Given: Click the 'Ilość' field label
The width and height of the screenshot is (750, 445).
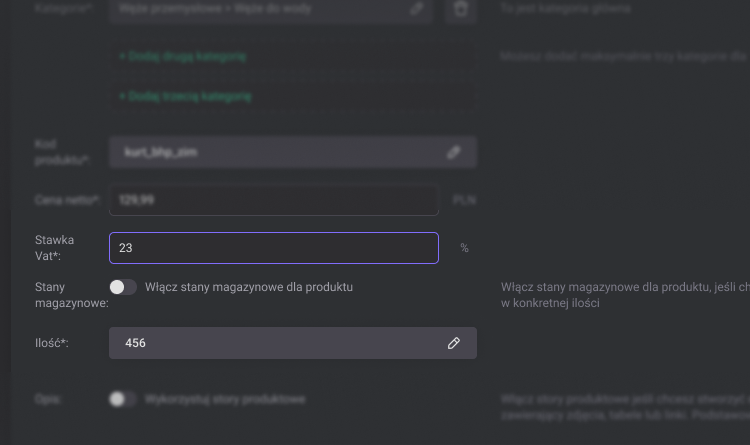Looking at the screenshot, I should point(52,343).
